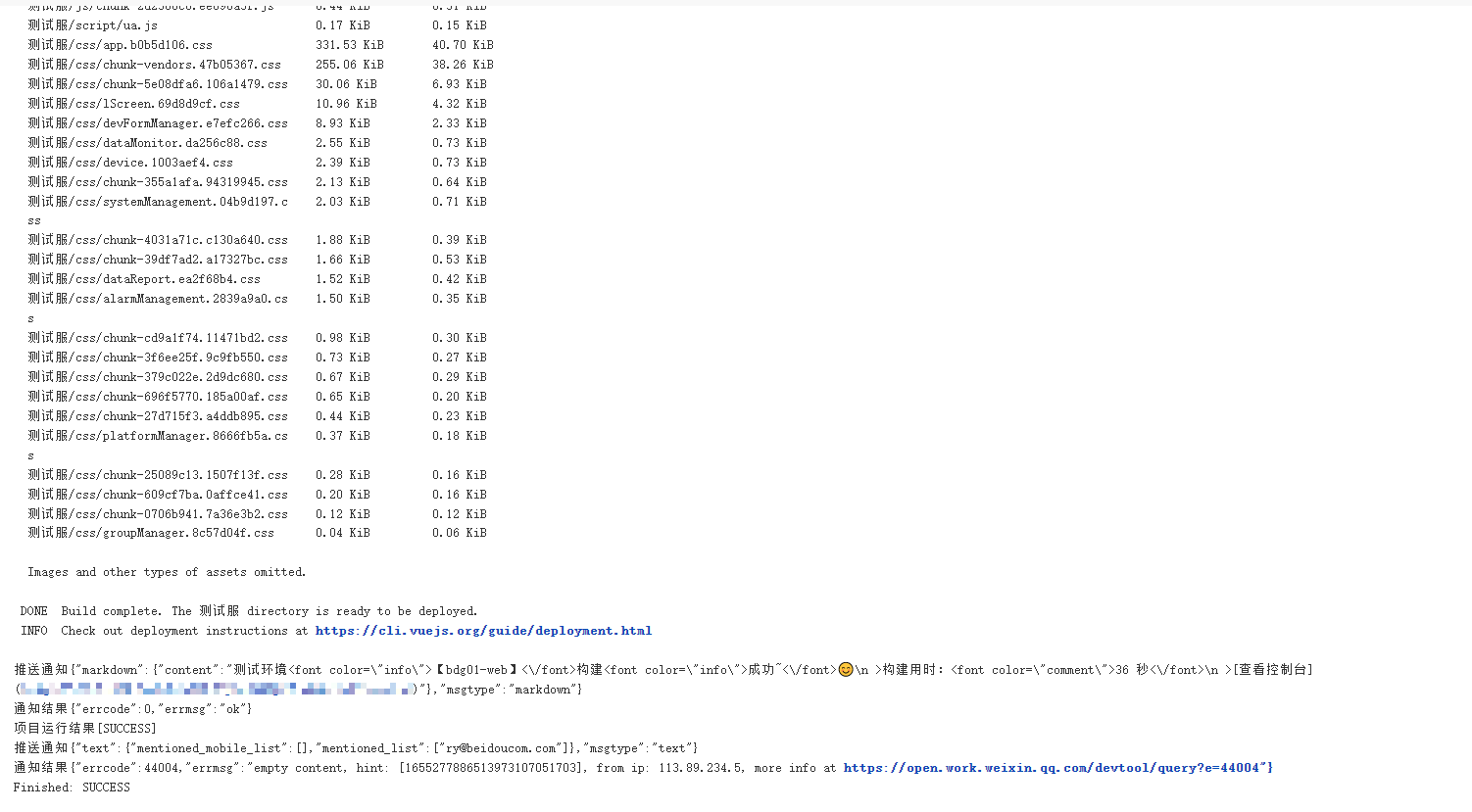Select the '项目运行结果[SUCCESS]' line
Image resolution: width=1472 pixels, height=812 pixels.
(85, 729)
